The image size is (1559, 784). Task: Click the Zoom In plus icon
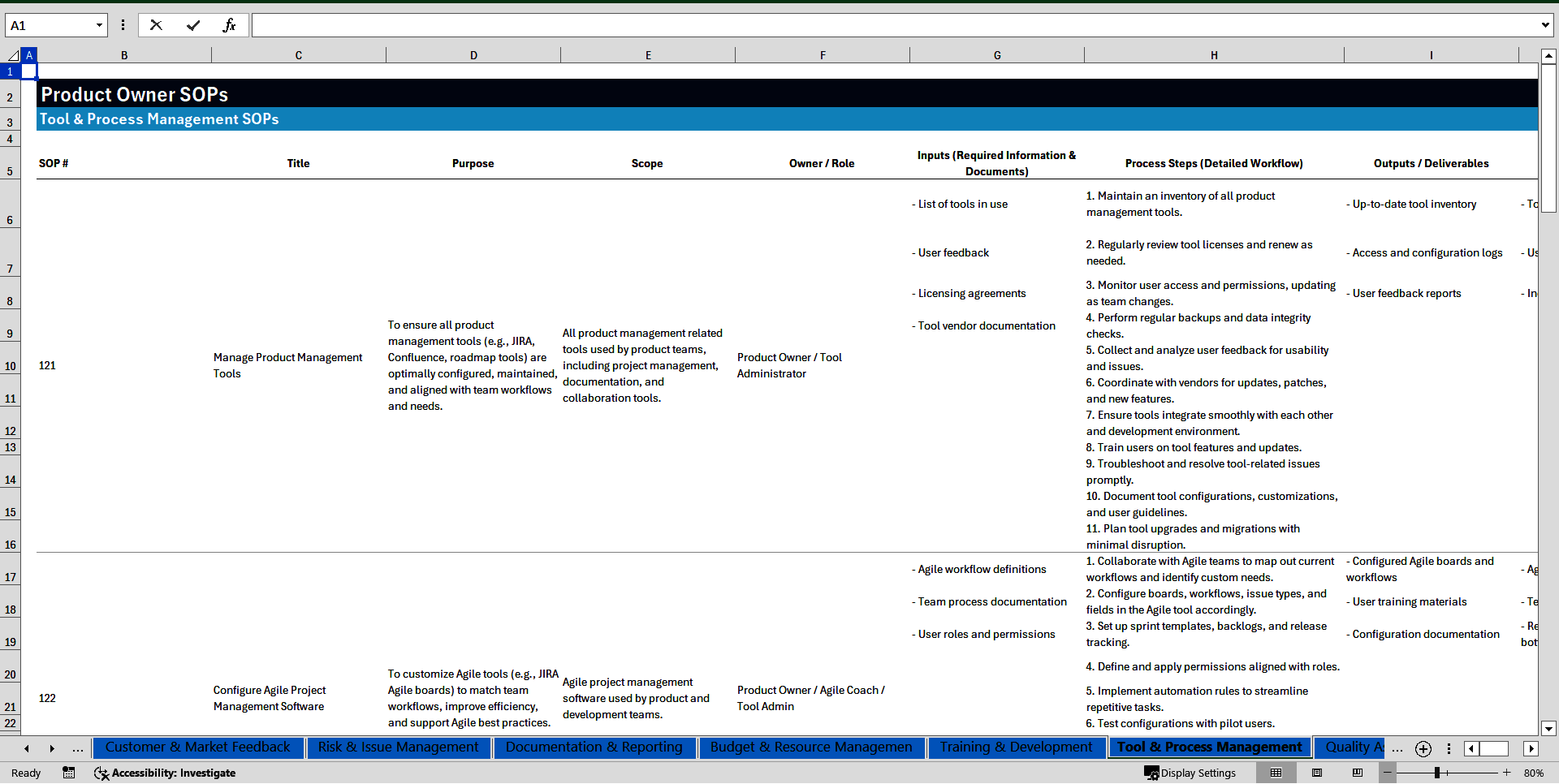tap(1506, 773)
